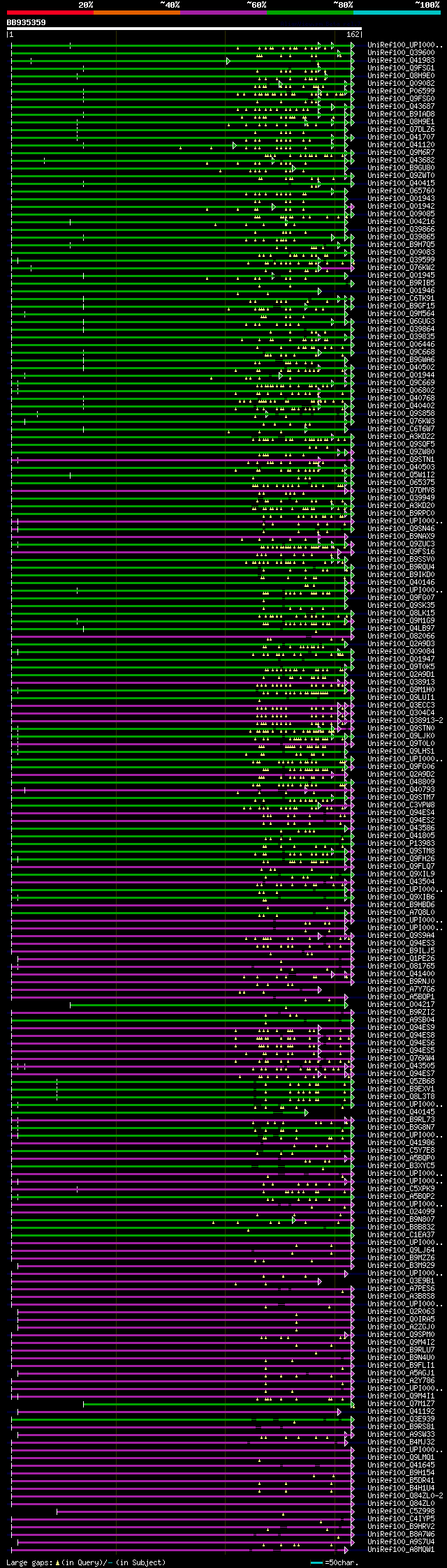The image size is (447, 1568).
Task: Select label UniRef100_Q40415
Action: pos(401,184)
